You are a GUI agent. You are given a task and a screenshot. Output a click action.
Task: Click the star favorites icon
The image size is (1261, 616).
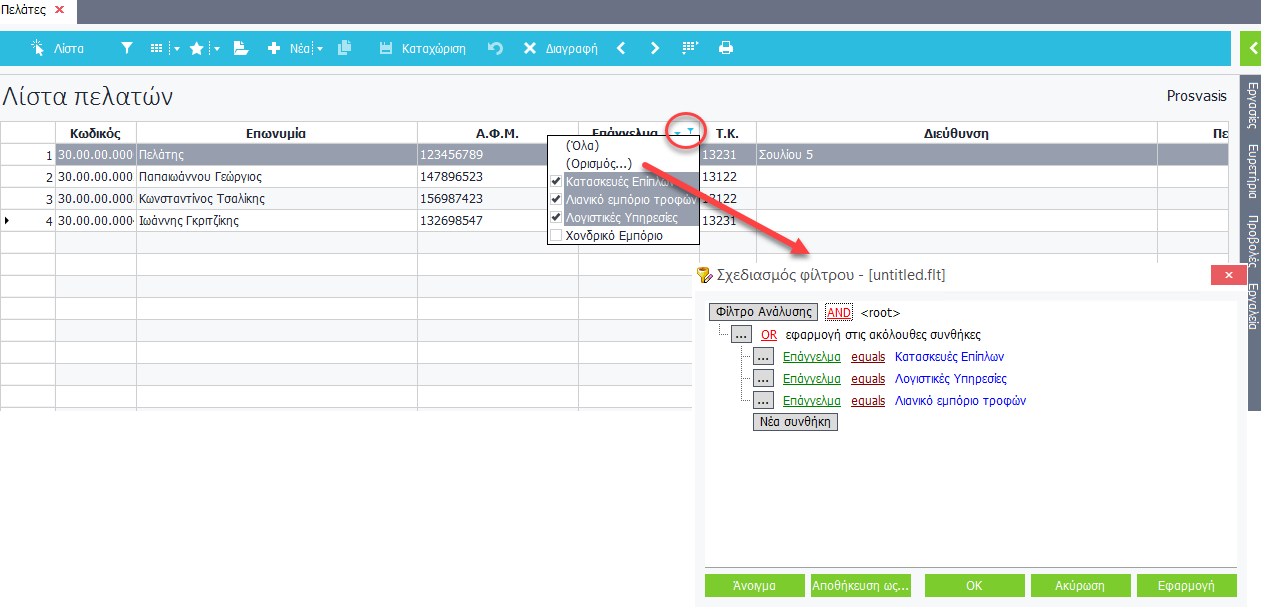click(x=197, y=48)
